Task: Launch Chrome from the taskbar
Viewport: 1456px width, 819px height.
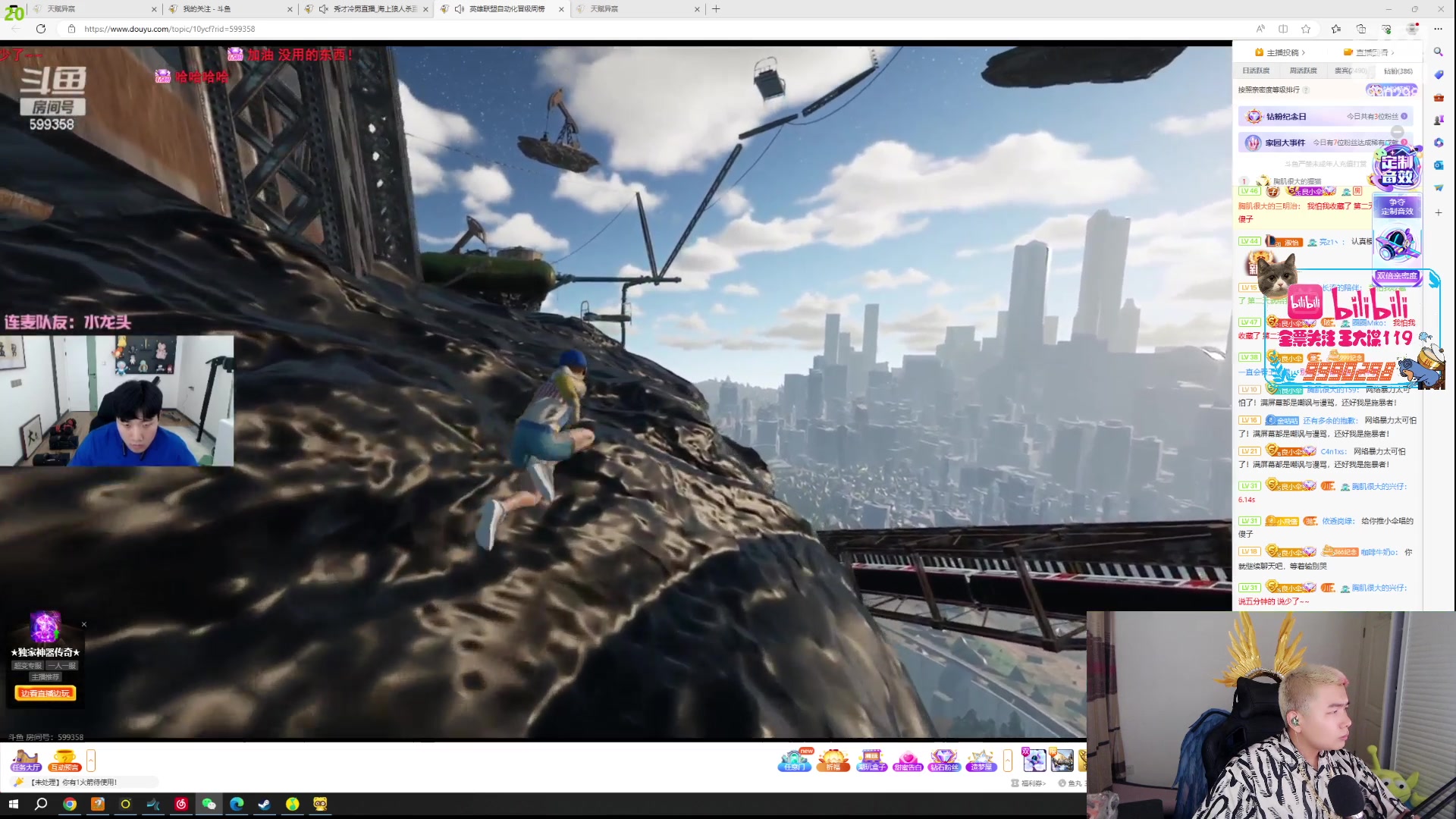Action: point(70,804)
